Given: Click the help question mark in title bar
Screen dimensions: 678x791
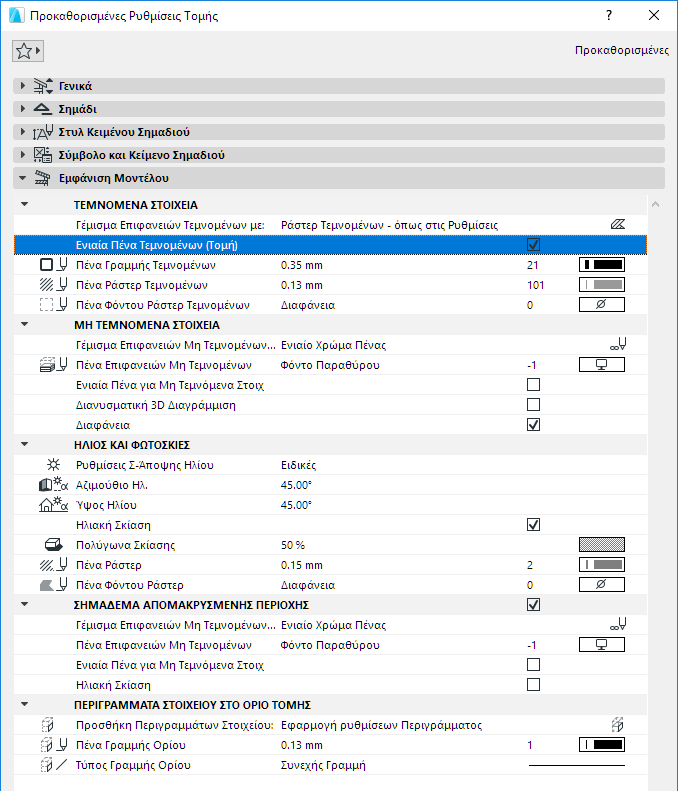Looking at the screenshot, I should (x=609, y=15).
